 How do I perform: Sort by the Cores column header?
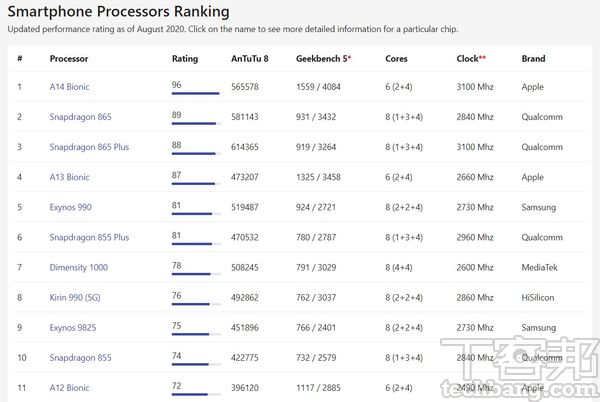point(396,59)
